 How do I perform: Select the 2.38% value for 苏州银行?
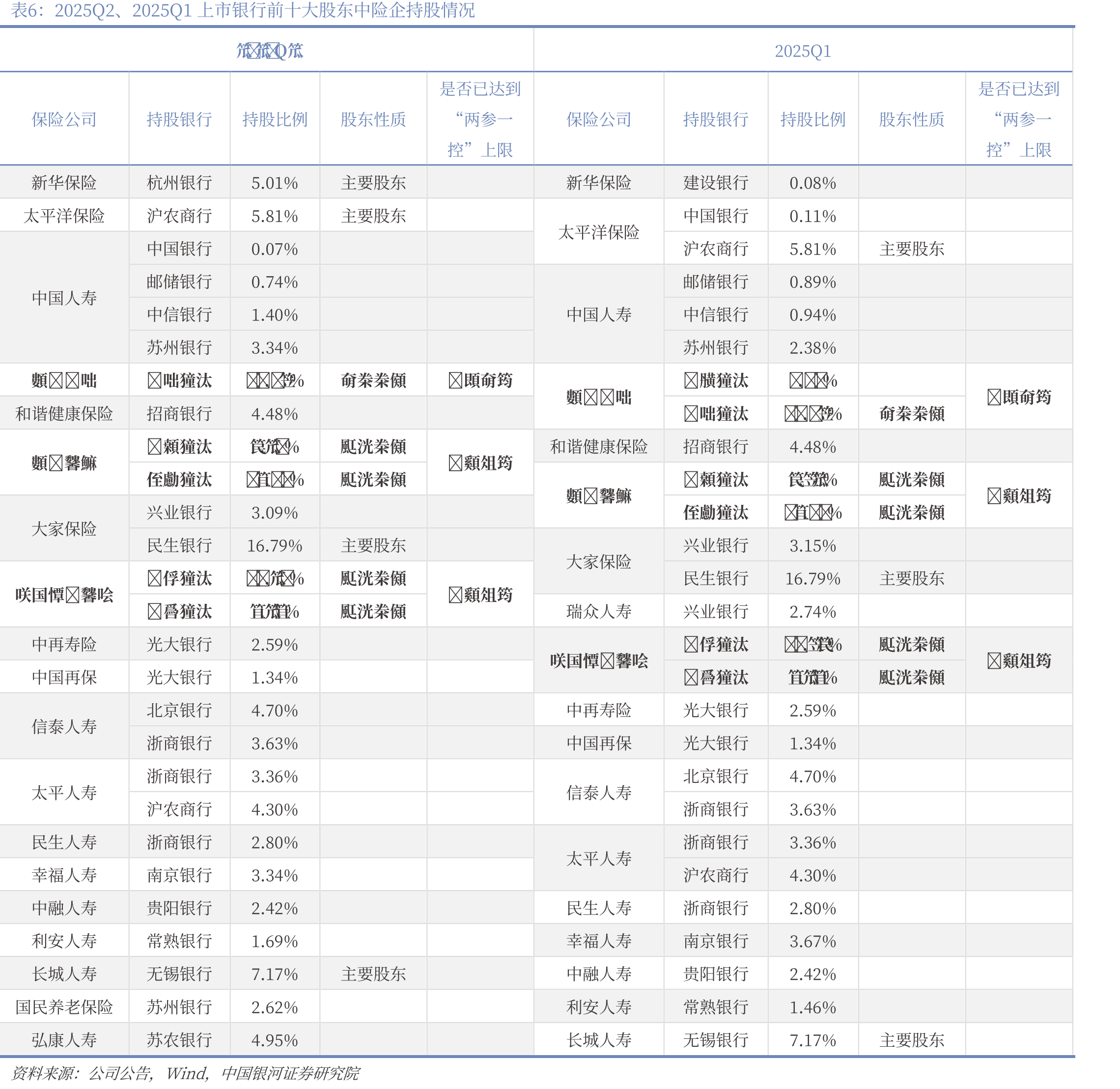click(x=813, y=348)
